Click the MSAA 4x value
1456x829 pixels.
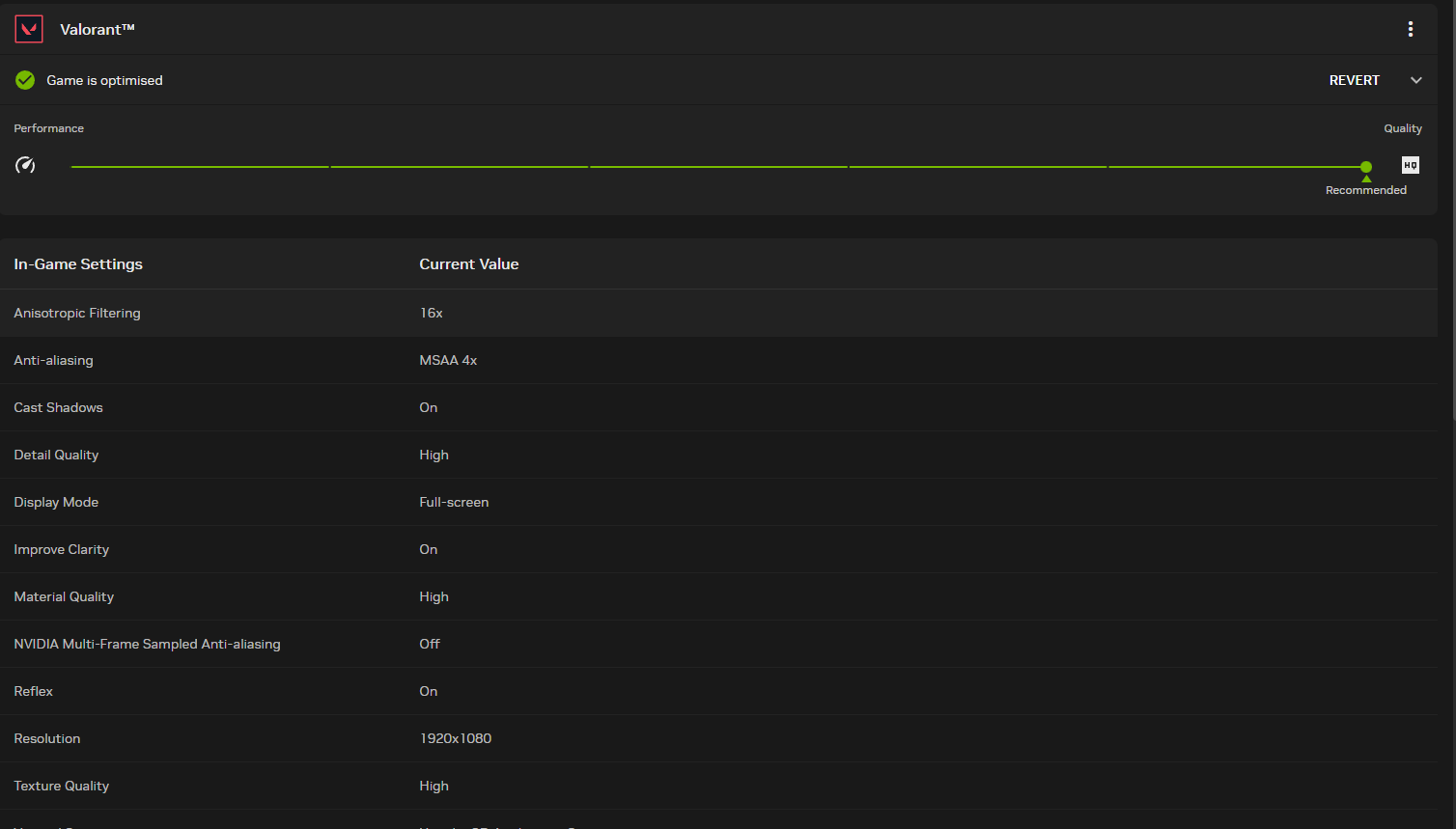(x=448, y=360)
